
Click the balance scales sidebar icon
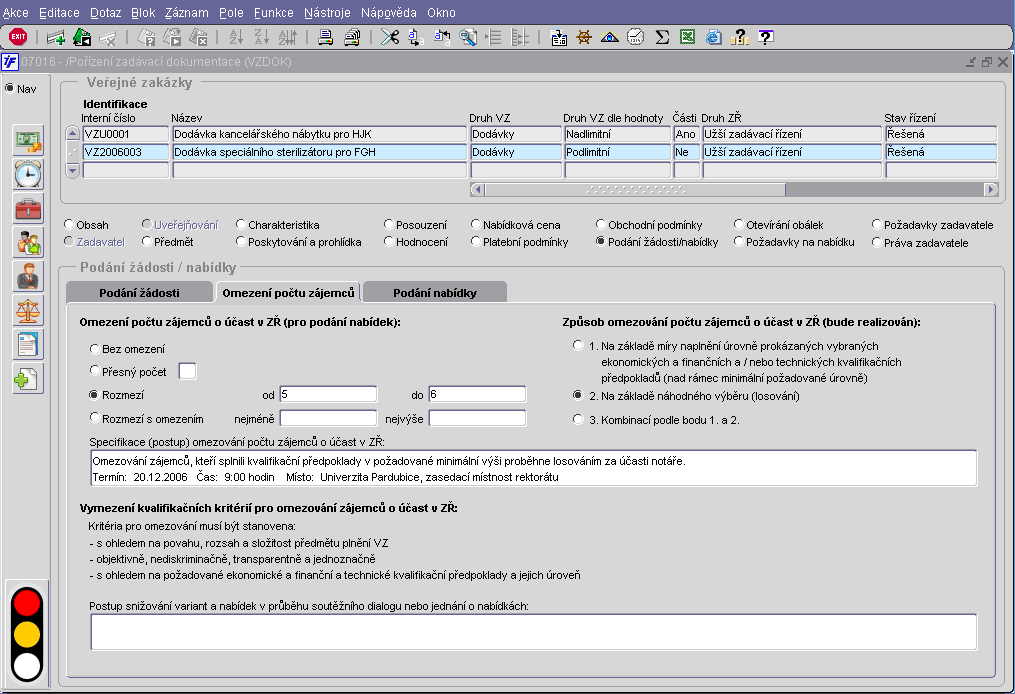(28, 310)
